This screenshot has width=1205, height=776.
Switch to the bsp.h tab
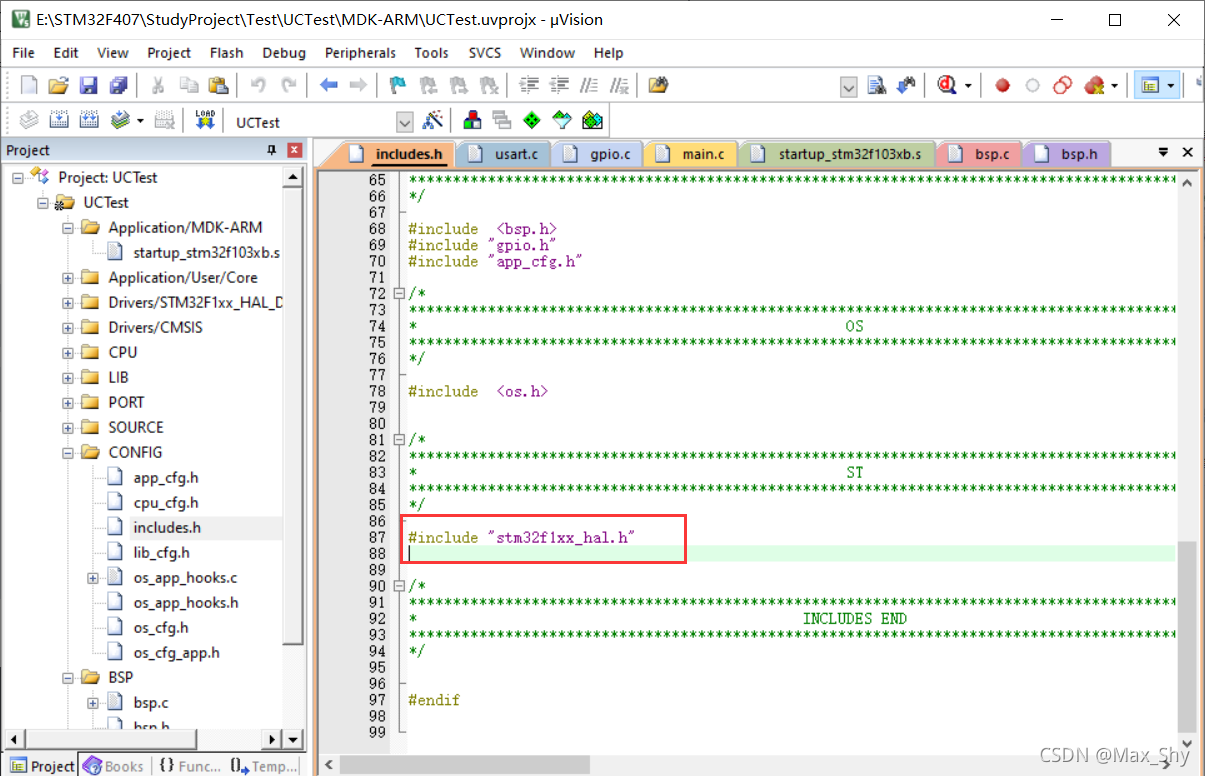point(1067,154)
